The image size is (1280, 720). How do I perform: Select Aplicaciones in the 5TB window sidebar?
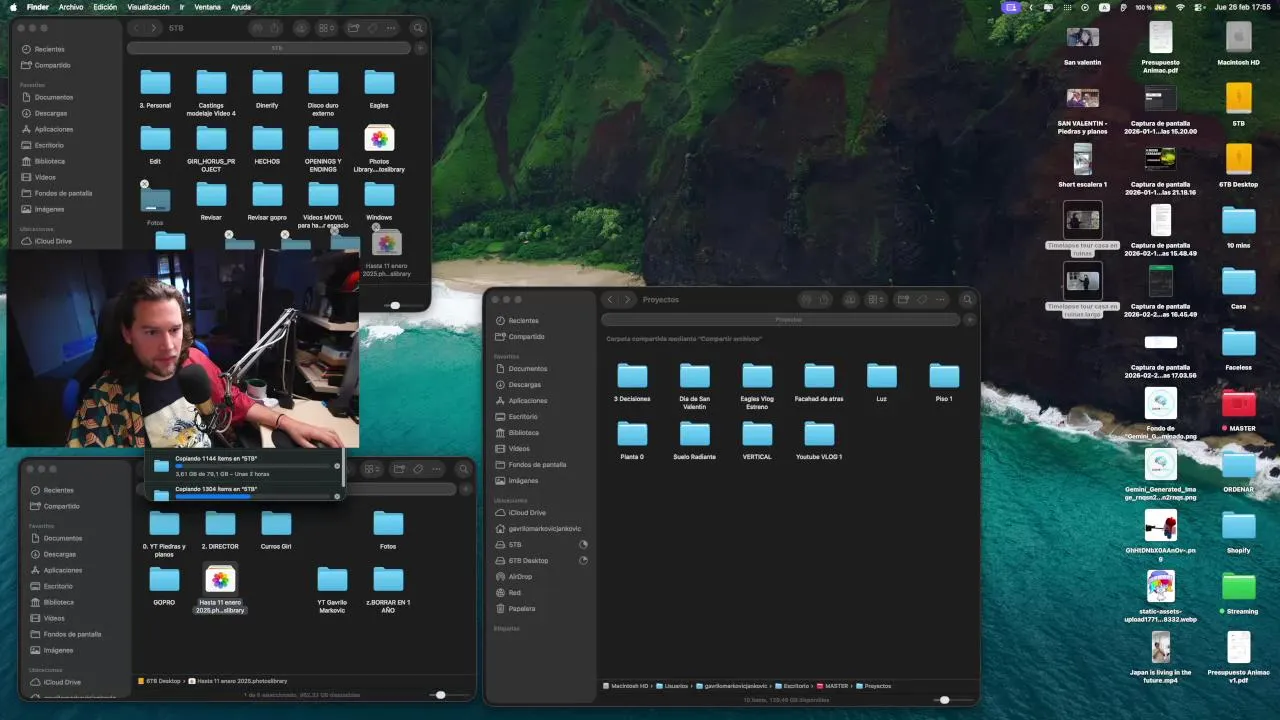(x=54, y=129)
